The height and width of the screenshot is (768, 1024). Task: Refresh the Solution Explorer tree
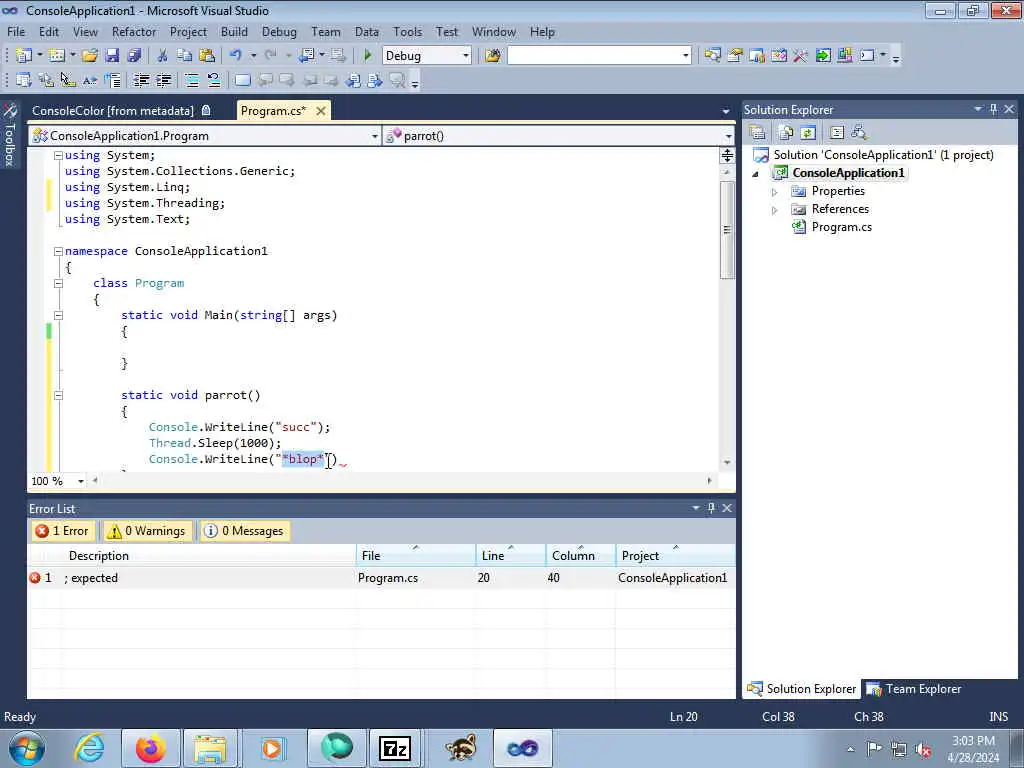click(x=808, y=133)
